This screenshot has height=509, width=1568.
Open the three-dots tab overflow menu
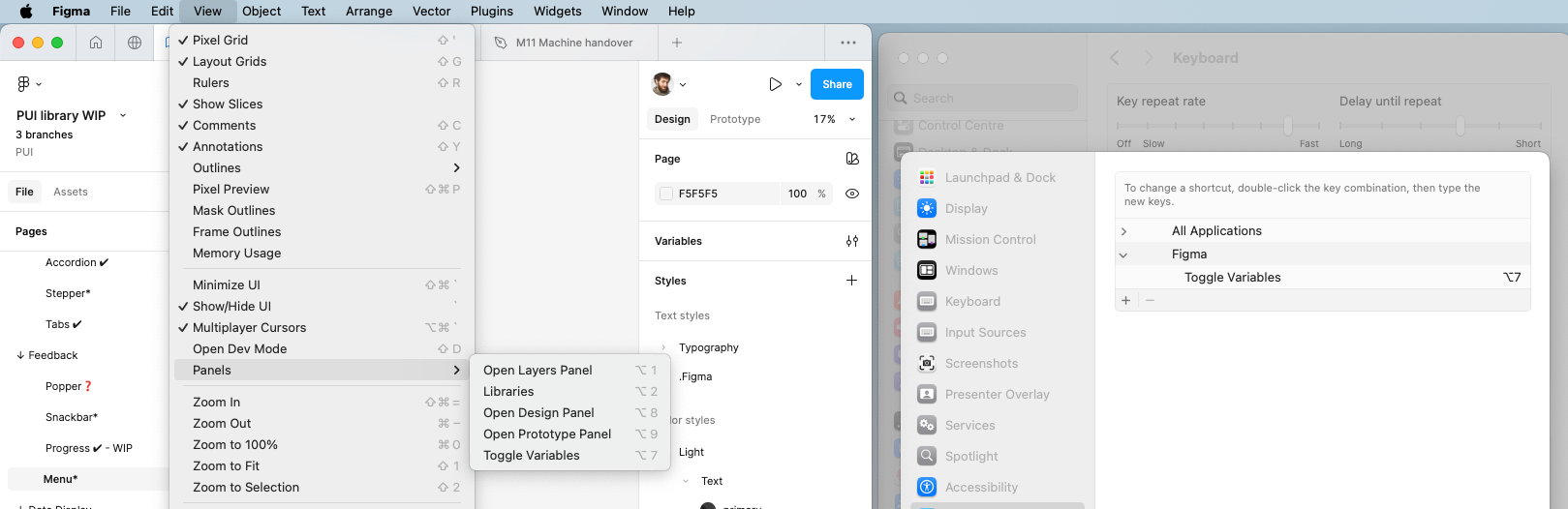[x=848, y=43]
